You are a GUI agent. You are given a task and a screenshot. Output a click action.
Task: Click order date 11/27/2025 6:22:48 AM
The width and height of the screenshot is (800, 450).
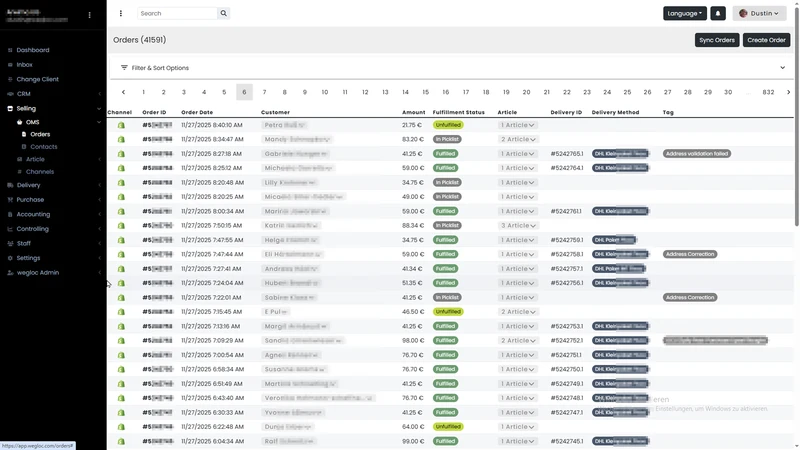212,427
